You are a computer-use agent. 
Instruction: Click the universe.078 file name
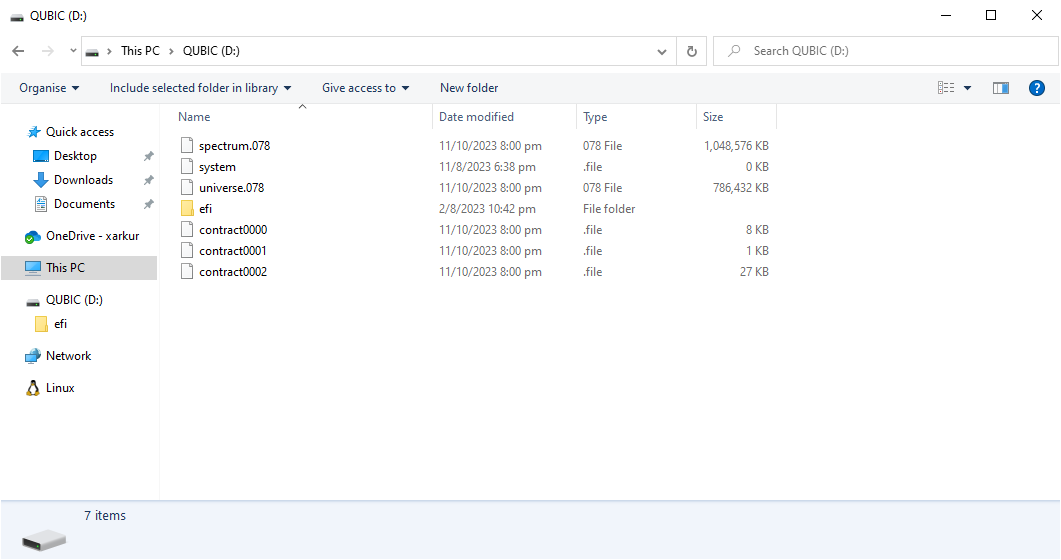pos(231,187)
